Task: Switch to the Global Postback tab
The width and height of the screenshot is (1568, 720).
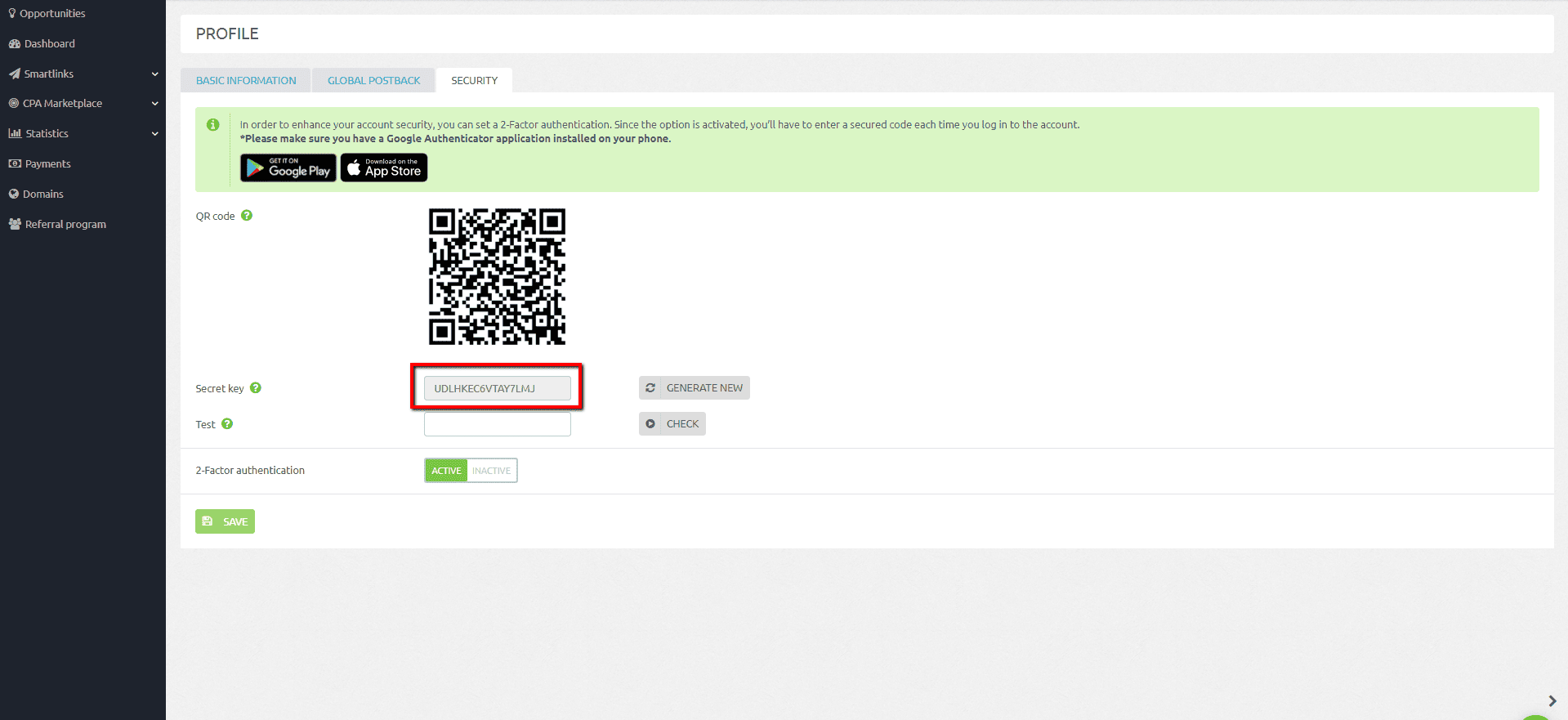Action: pyautogui.click(x=373, y=81)
